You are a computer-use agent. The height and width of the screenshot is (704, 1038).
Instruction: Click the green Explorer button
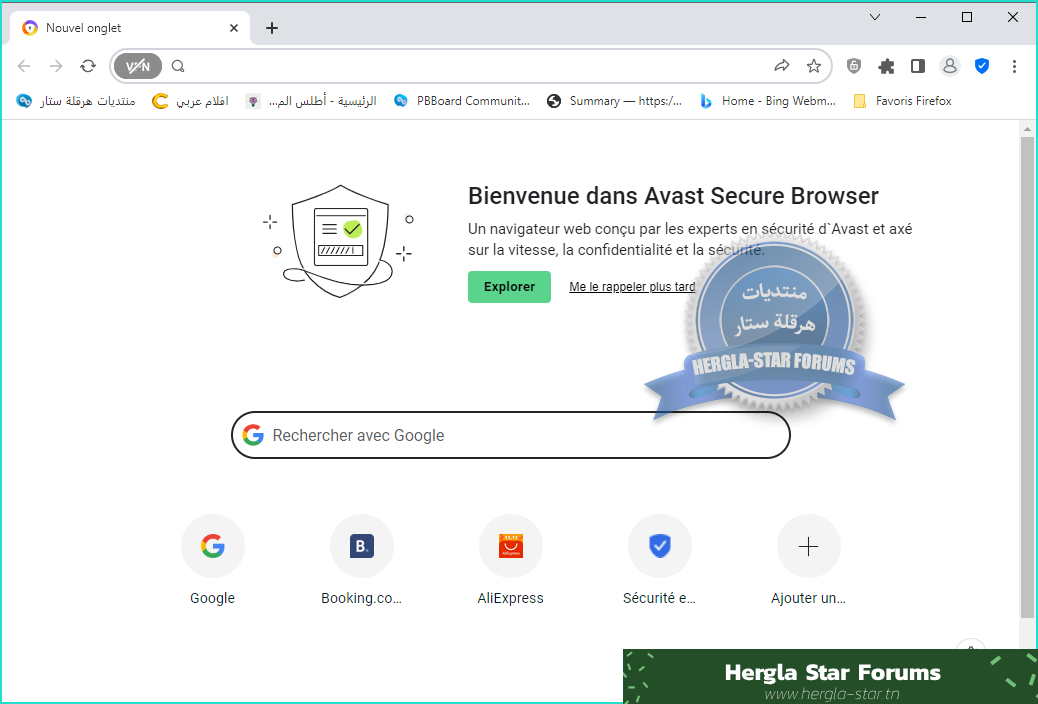tap(509, 287)
